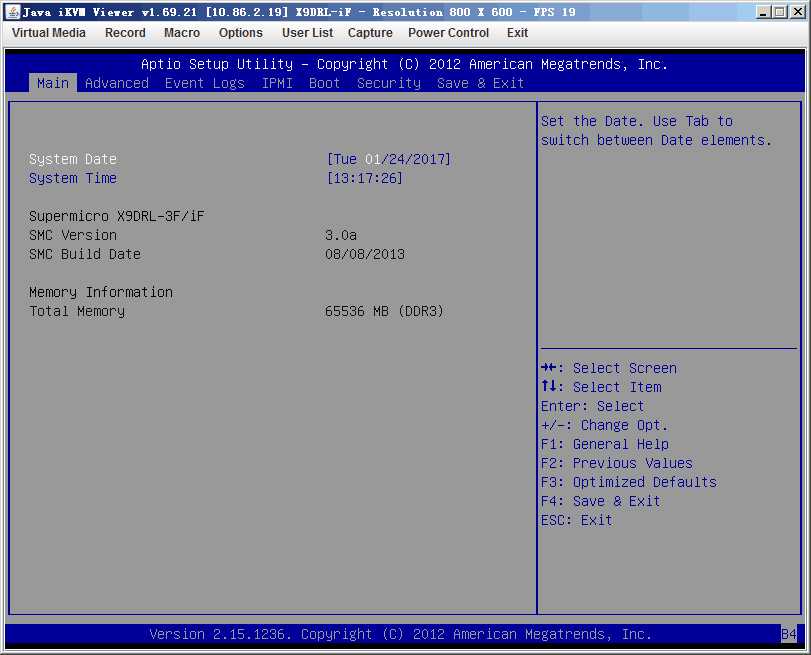811x655 pixels.
Task: Click the 65536 MB (DDR3) value
Action: (384, 311)
